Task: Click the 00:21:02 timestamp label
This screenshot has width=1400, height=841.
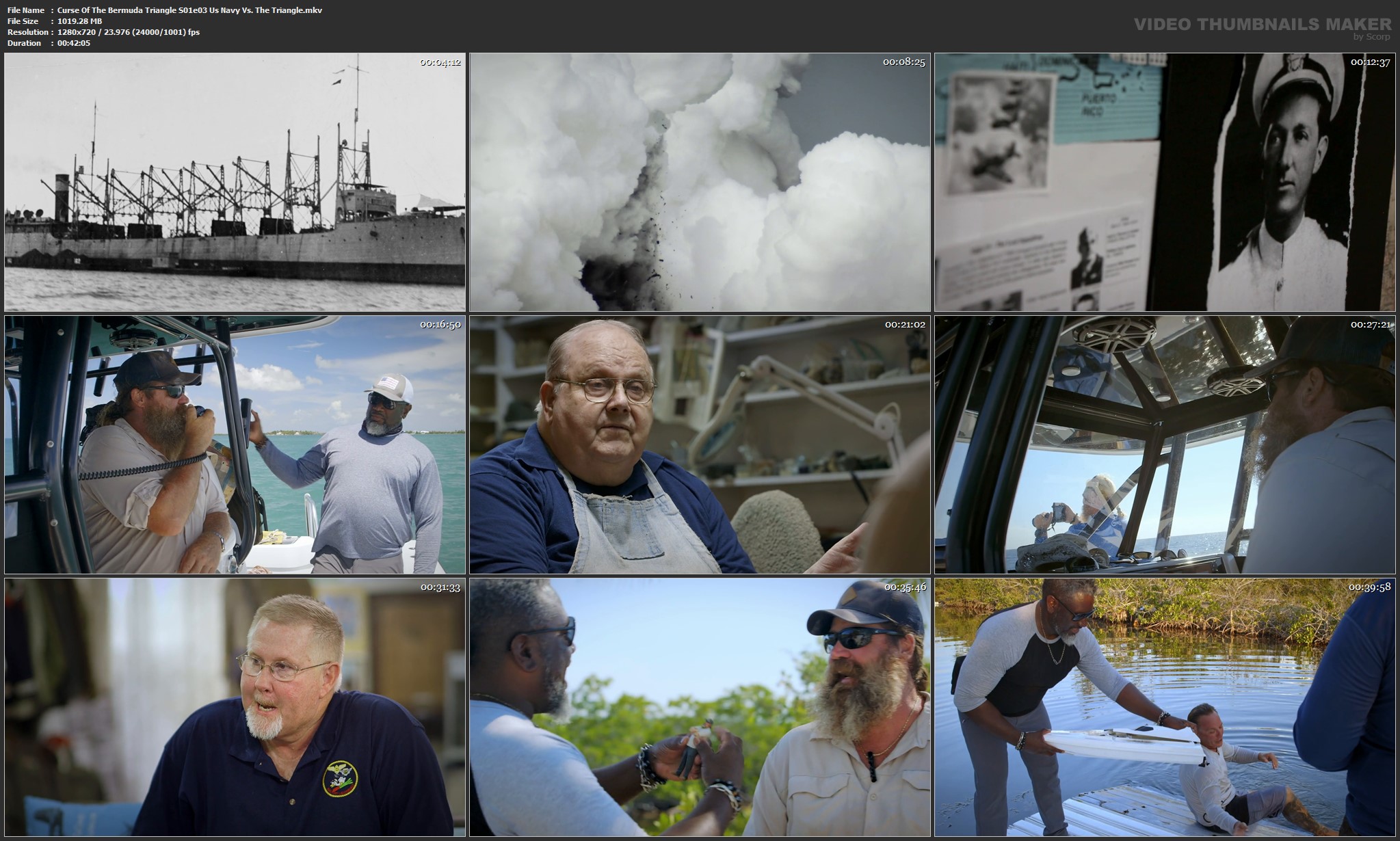Action: click(905, 325)
